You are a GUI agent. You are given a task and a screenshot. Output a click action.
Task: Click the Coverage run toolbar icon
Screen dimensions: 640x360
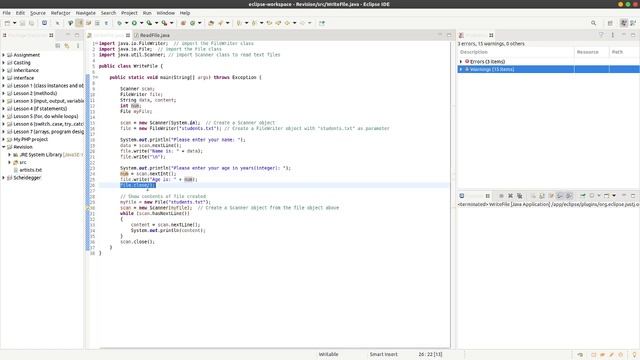[149, 23]
